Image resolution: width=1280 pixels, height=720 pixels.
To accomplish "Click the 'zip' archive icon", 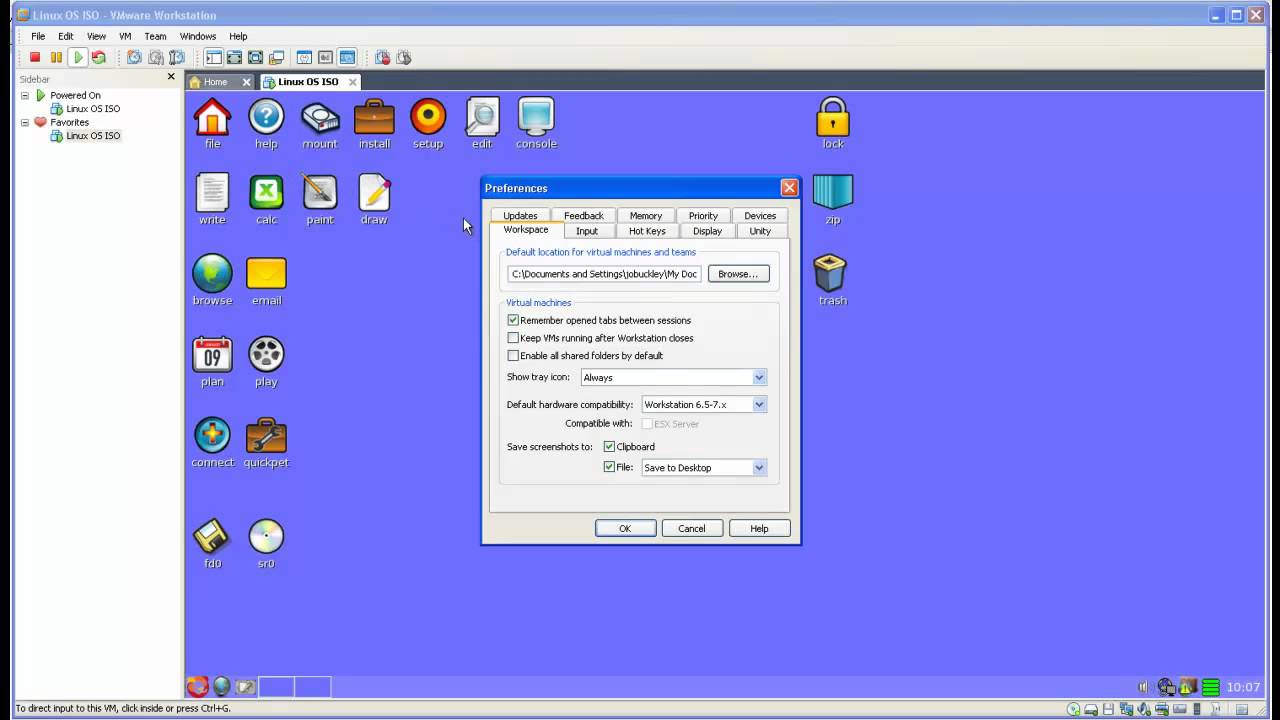I will [833, 200].
